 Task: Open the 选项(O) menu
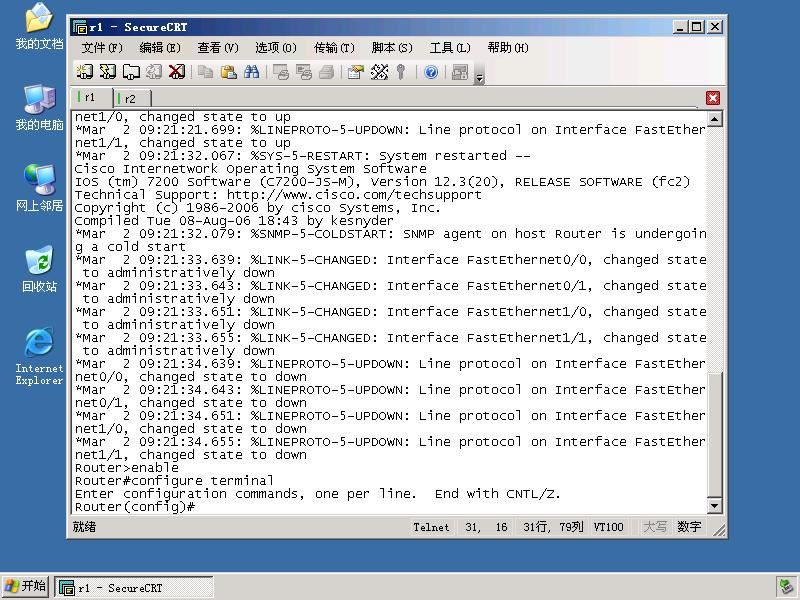click(x=276, y=48)
